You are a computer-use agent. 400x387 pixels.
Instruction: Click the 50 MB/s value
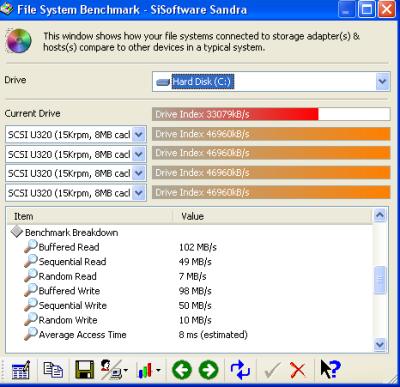[195, 306]
